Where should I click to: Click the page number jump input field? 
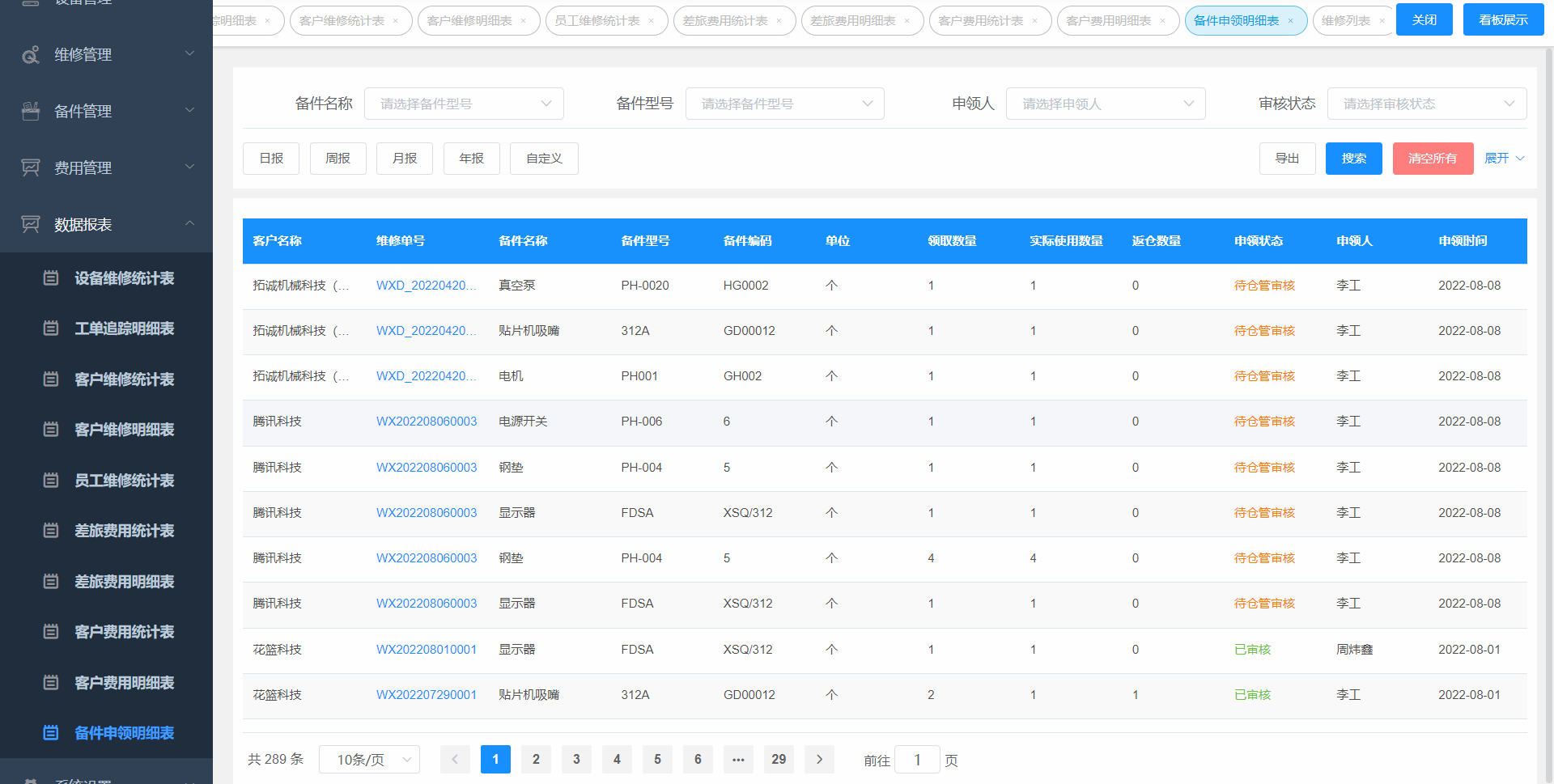point(917,760)
